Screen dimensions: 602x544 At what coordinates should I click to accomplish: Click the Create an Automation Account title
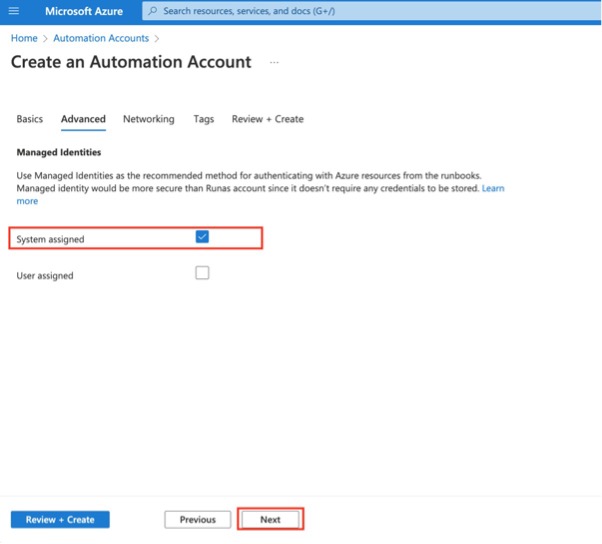click(x=131, y=62)
